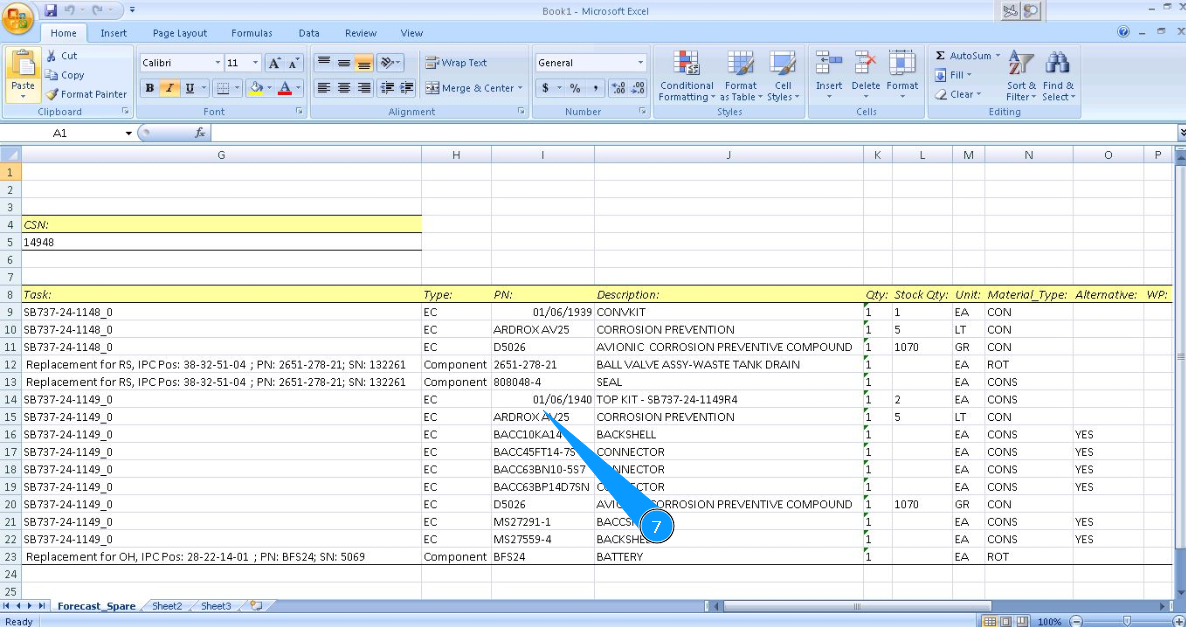Viewport: 1186px width, 629px height.
Task: Toggle Bold formatting
Action: click(150, 88)
